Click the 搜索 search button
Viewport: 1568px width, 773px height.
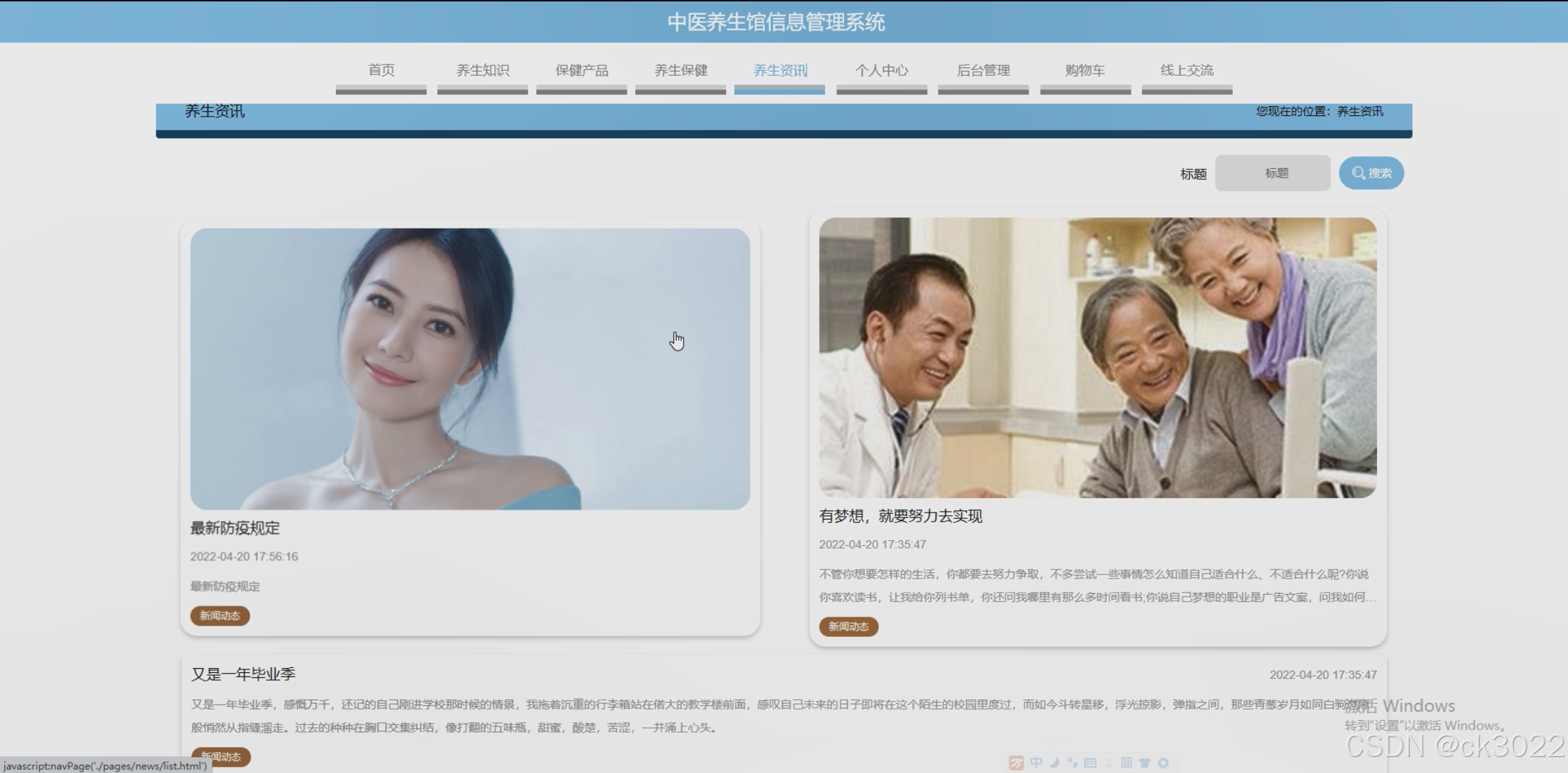(x=1371, y=173)
